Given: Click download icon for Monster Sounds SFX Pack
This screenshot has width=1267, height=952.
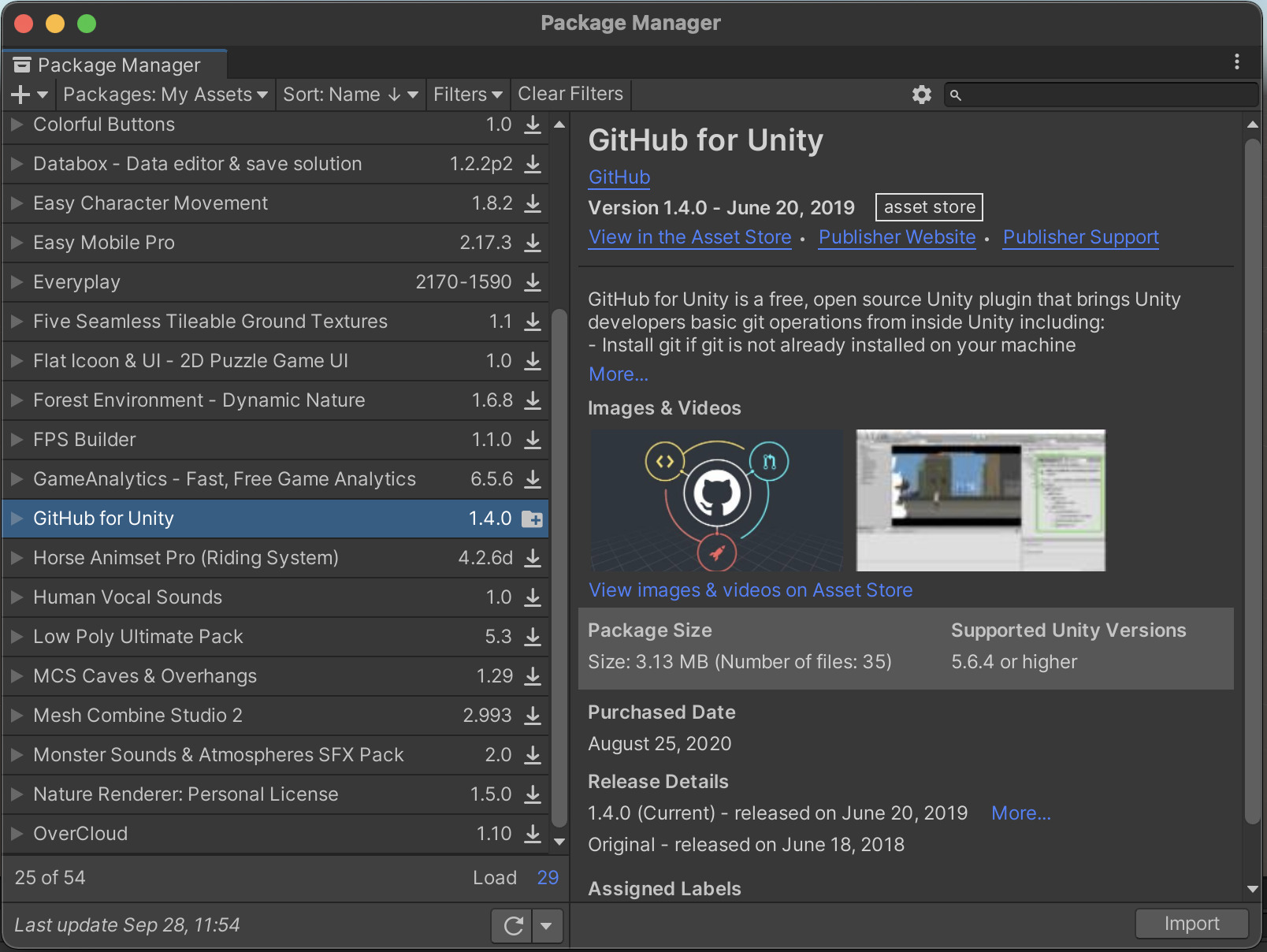Looking at the screenshot, I should tap(533, 755).
